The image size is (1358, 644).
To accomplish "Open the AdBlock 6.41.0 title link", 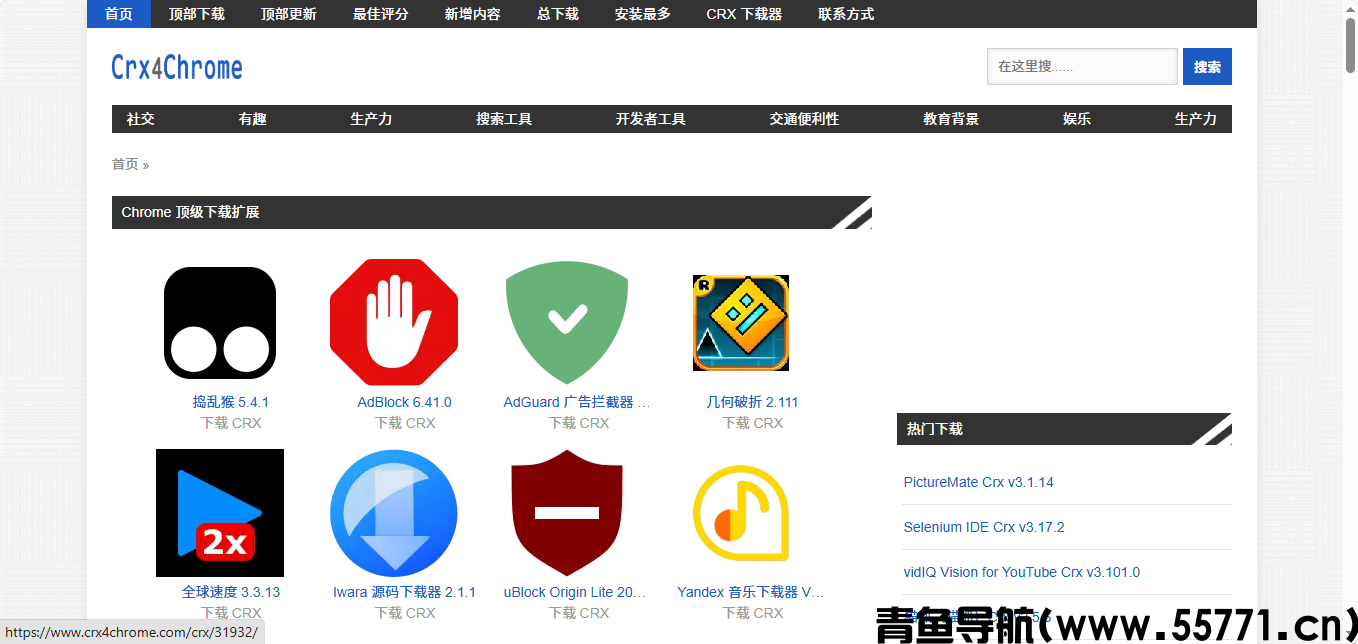I will (x=405, y=402).
